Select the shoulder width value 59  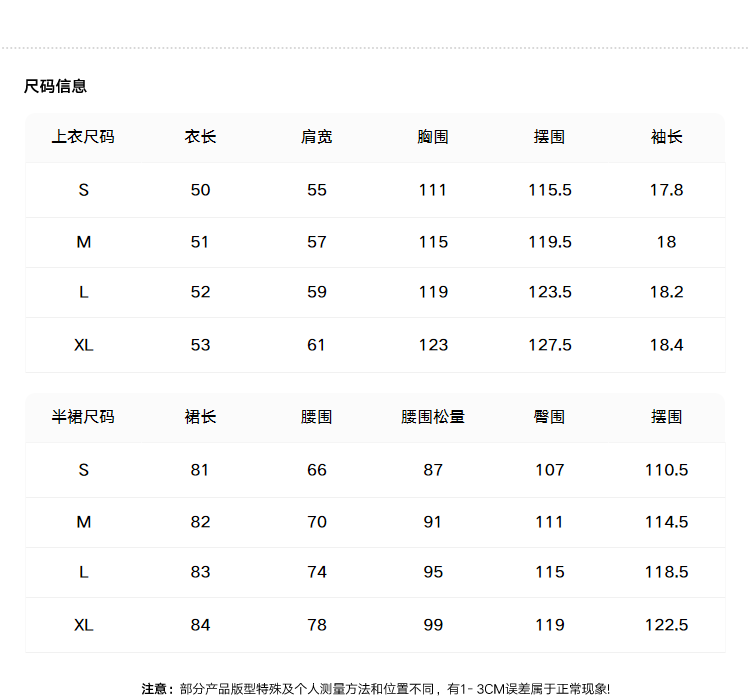point(316,292)
